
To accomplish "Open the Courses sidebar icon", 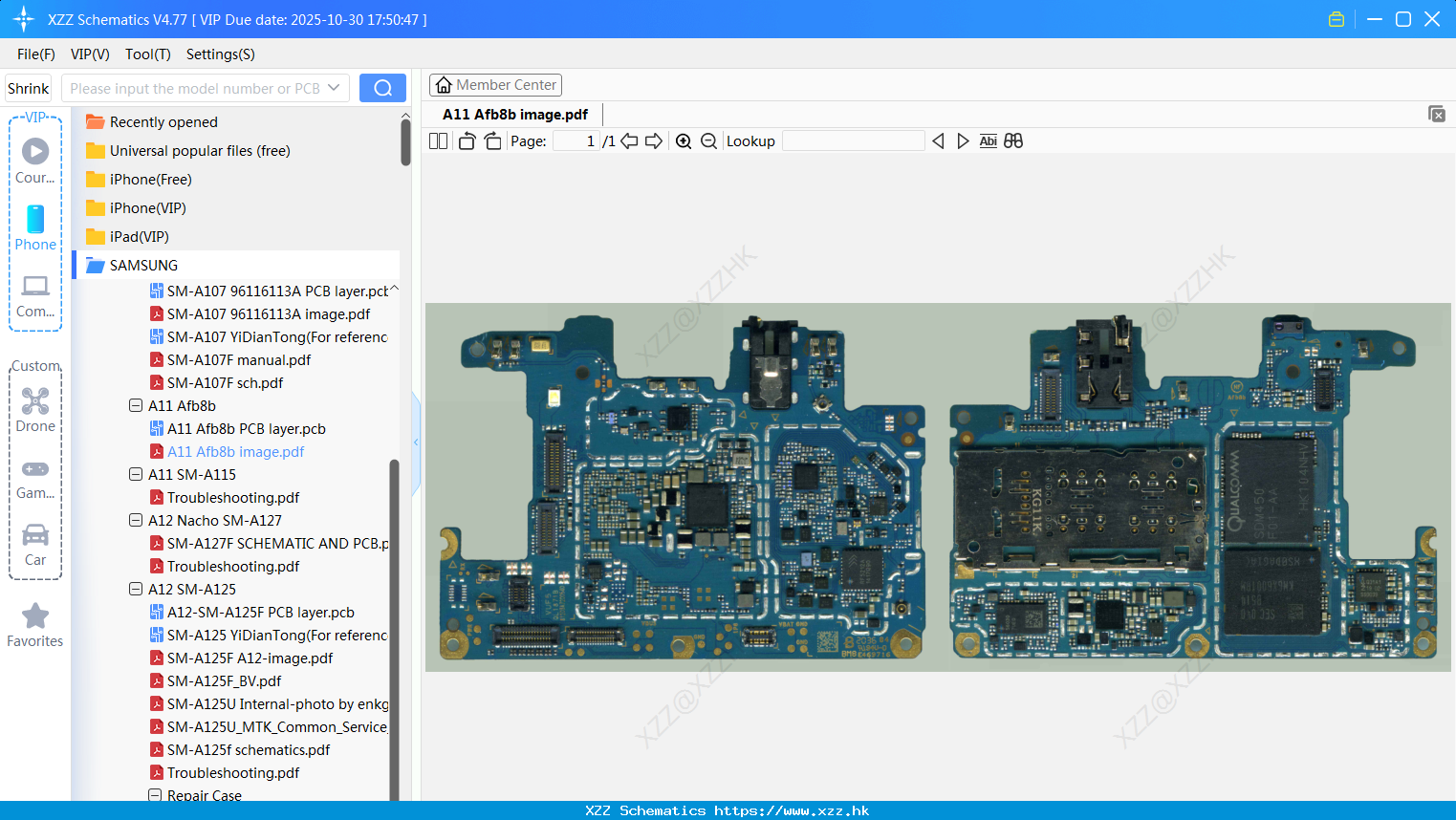I will click(35, 160).
